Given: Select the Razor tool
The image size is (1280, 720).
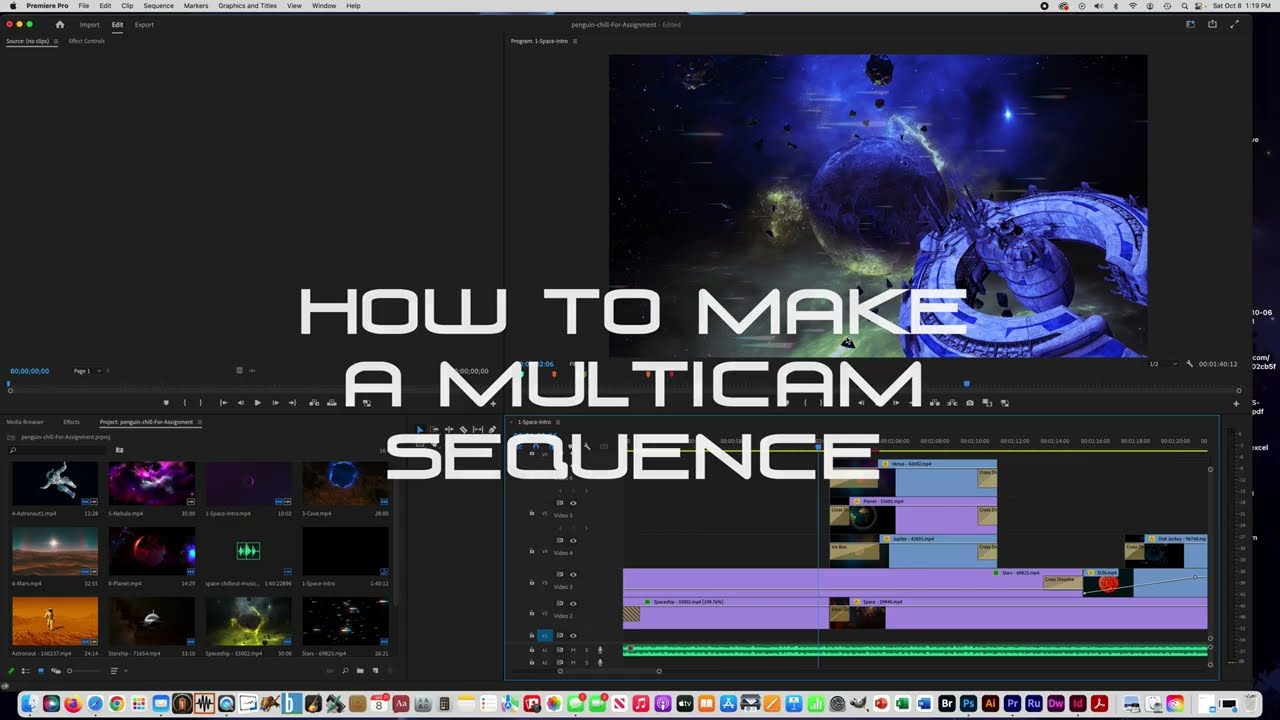Looking at the screenshot, I should click(x=463, y=429).
